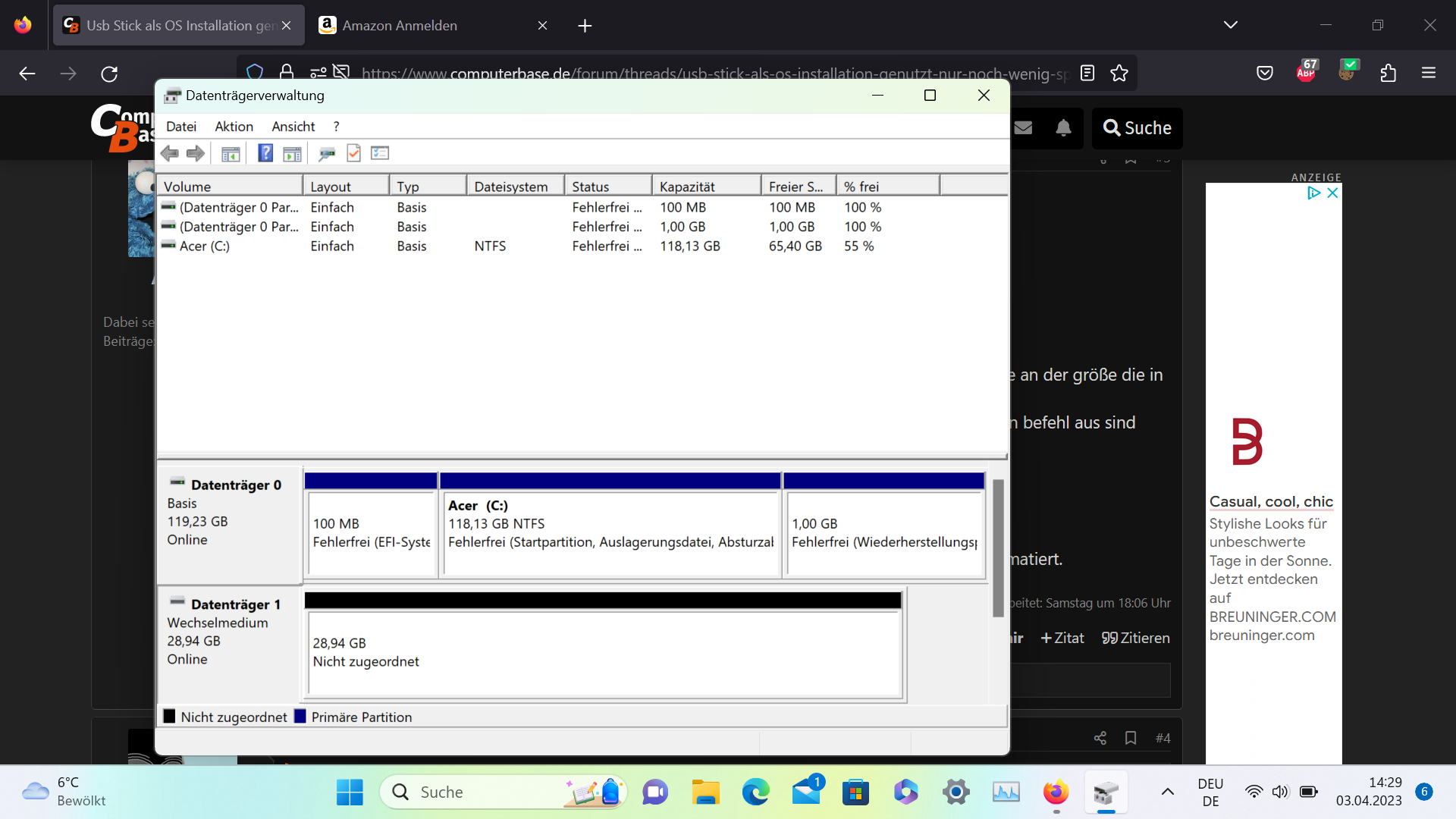Screen dimensions: 1456x819
Task: Open the Aktion menu
Action: point(233,126)
